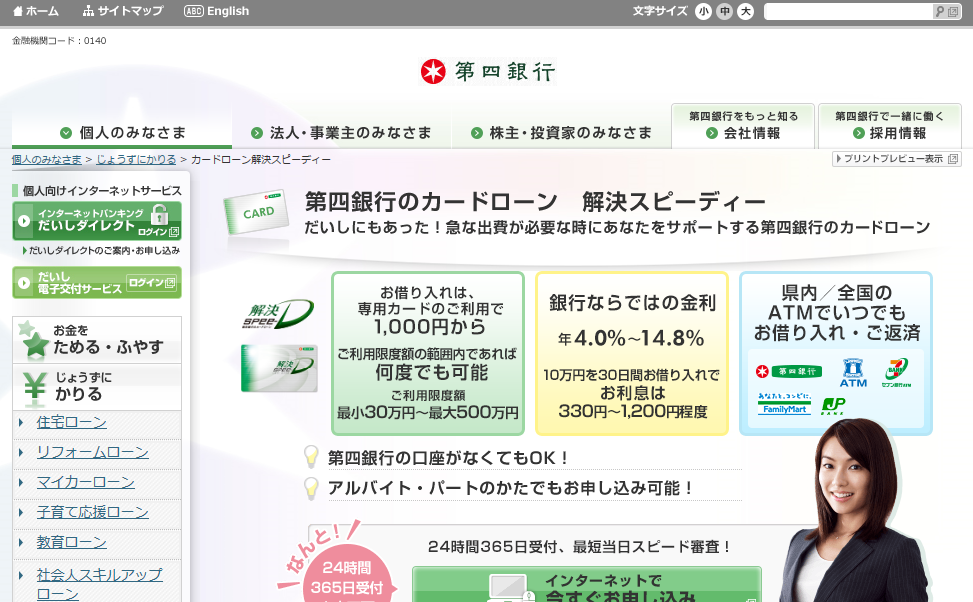Click the JP Bank logo
Image resolution: width=973 pixels, height=602 pixels.
pyautogui.click(x=833, y=406)
